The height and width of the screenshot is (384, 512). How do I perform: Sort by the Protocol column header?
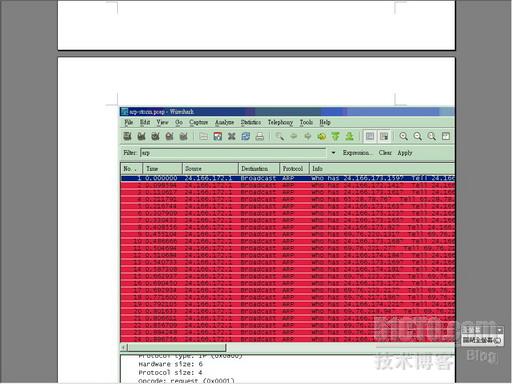[x=295, y=169]
